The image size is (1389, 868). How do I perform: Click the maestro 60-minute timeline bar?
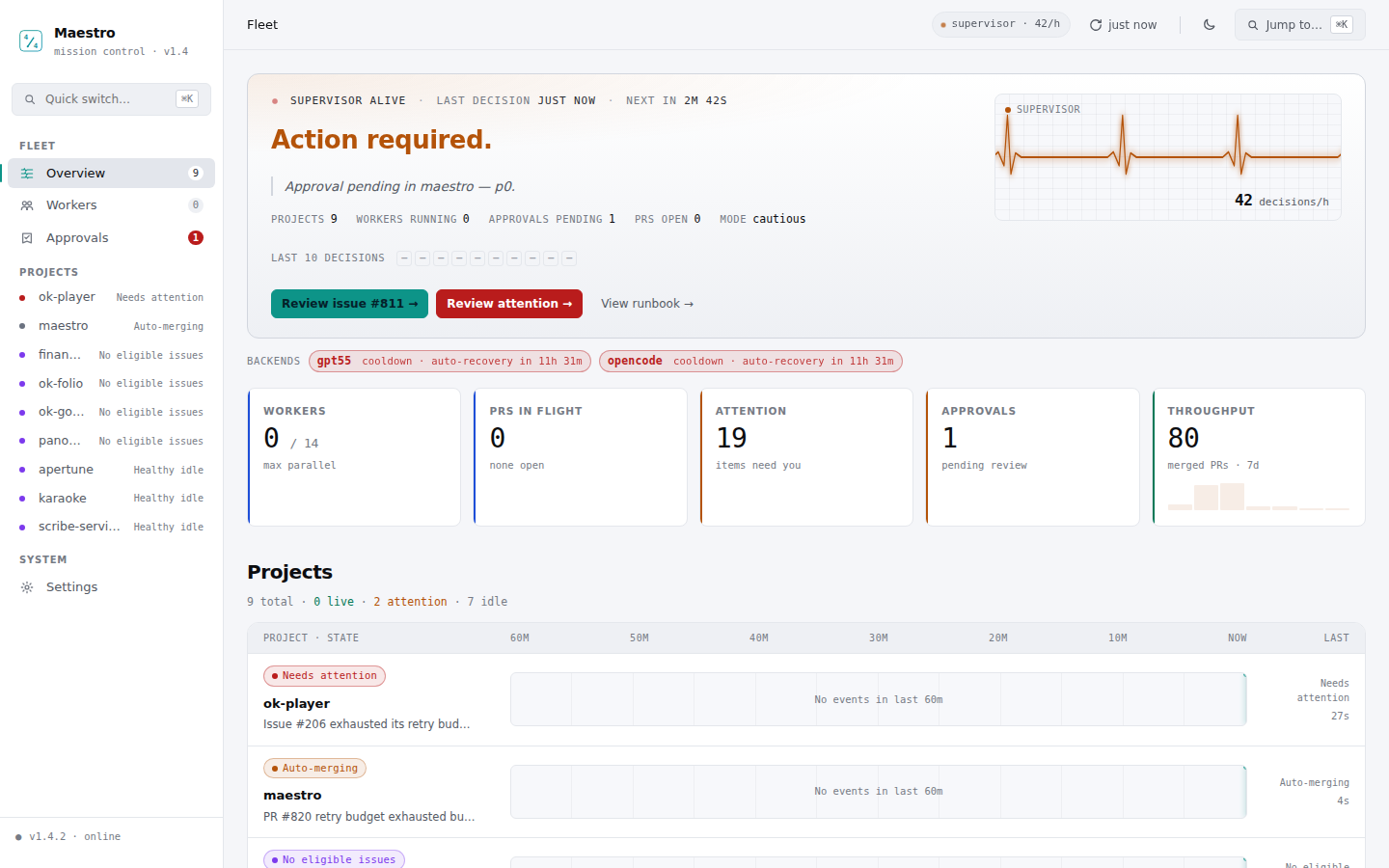coord(878,792)
